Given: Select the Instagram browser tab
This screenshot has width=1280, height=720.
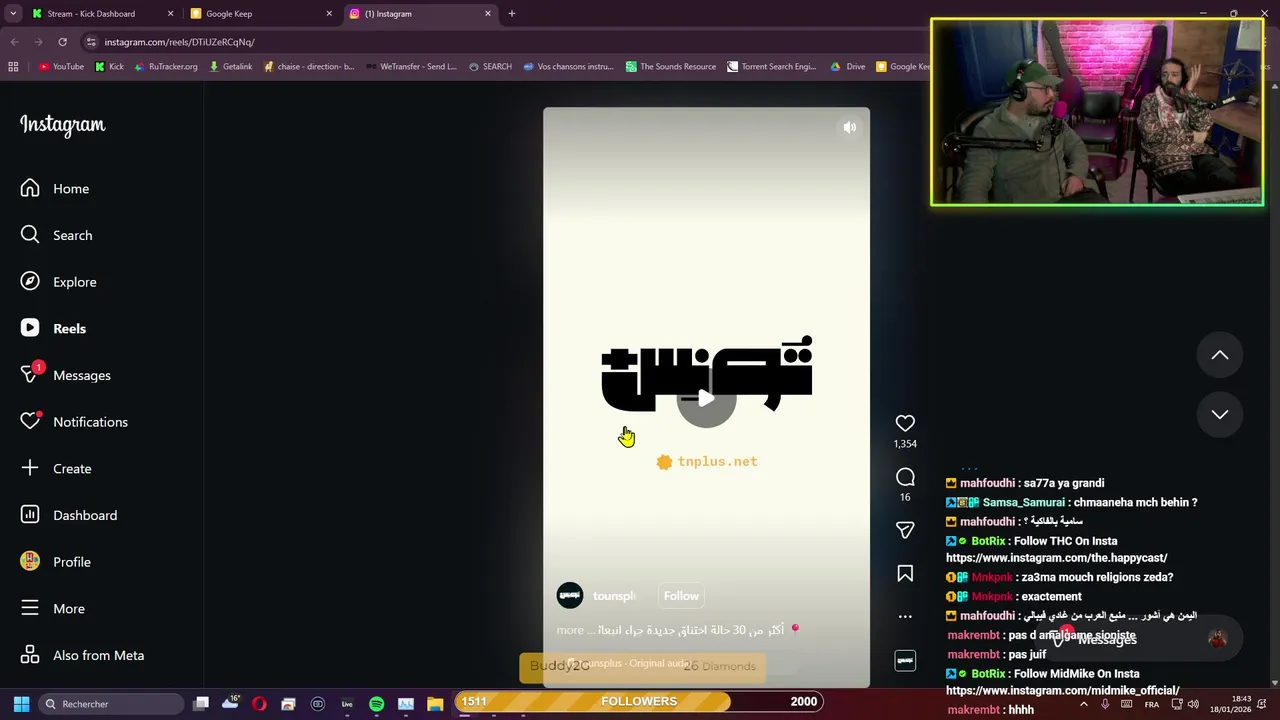Looking at the screenshot, I should 420,14.
